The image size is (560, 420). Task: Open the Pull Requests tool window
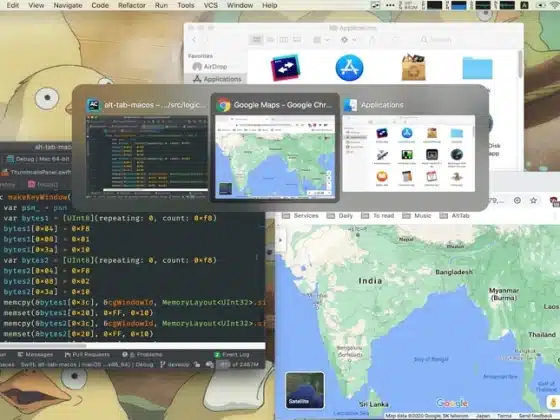pos(87,354)
